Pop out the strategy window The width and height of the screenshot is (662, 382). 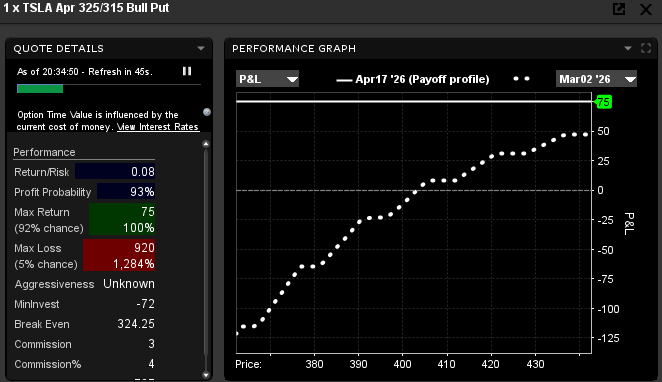pyautogui.click(x=619, y=9)
